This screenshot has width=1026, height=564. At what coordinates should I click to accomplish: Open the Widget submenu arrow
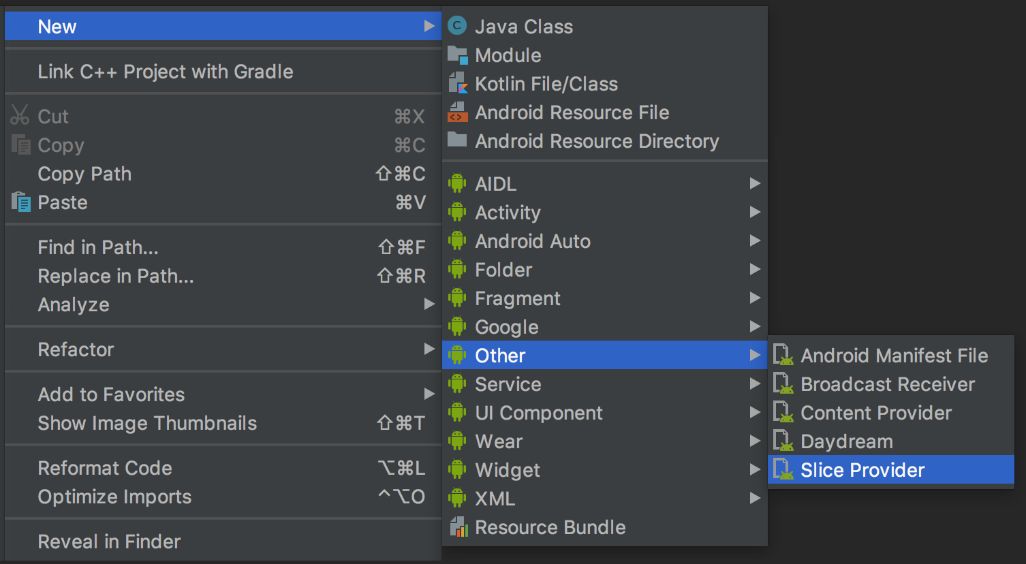tap(755, 470)
